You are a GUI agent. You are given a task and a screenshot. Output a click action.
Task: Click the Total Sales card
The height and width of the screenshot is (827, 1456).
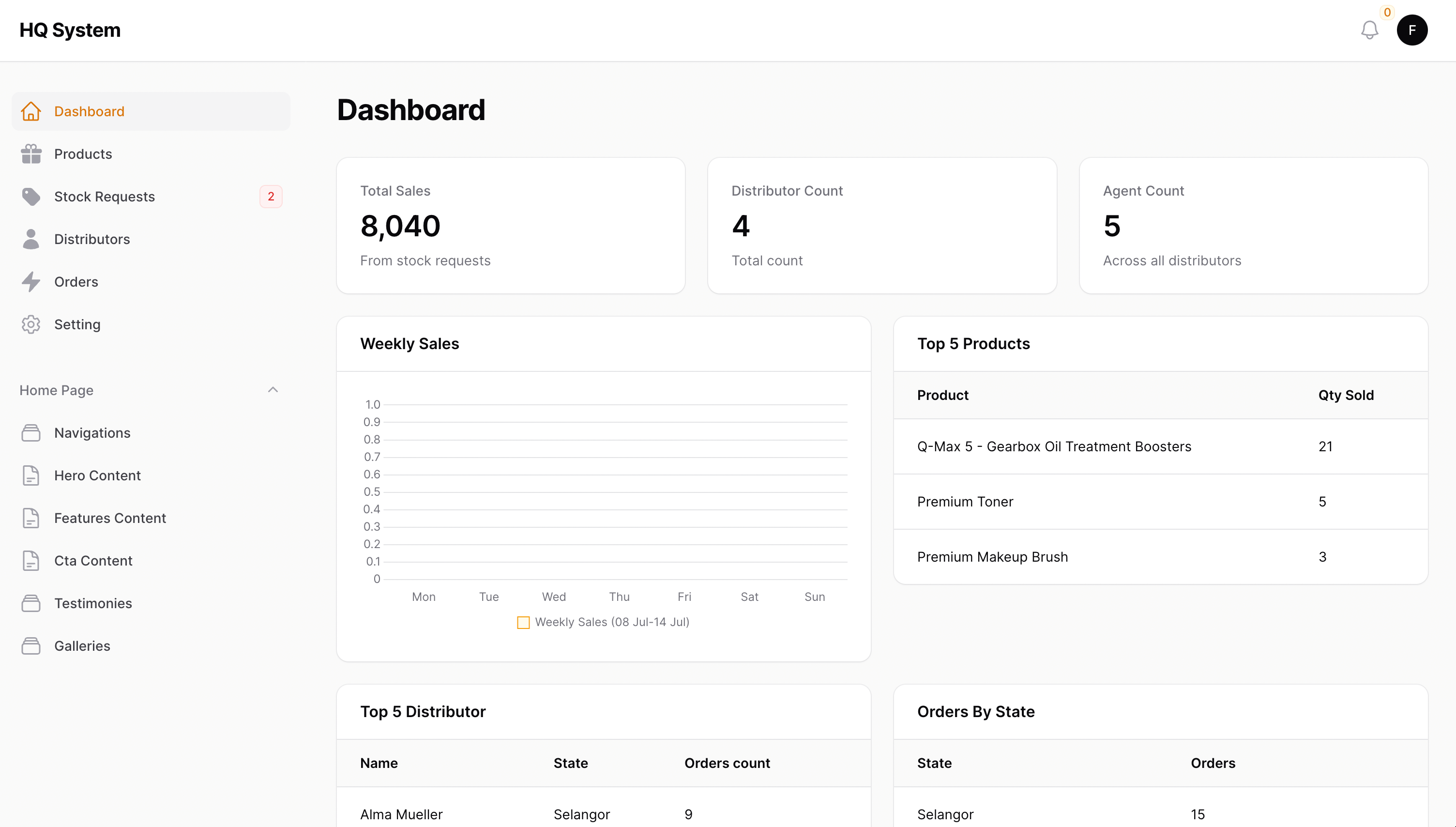[x=511, y=226]
